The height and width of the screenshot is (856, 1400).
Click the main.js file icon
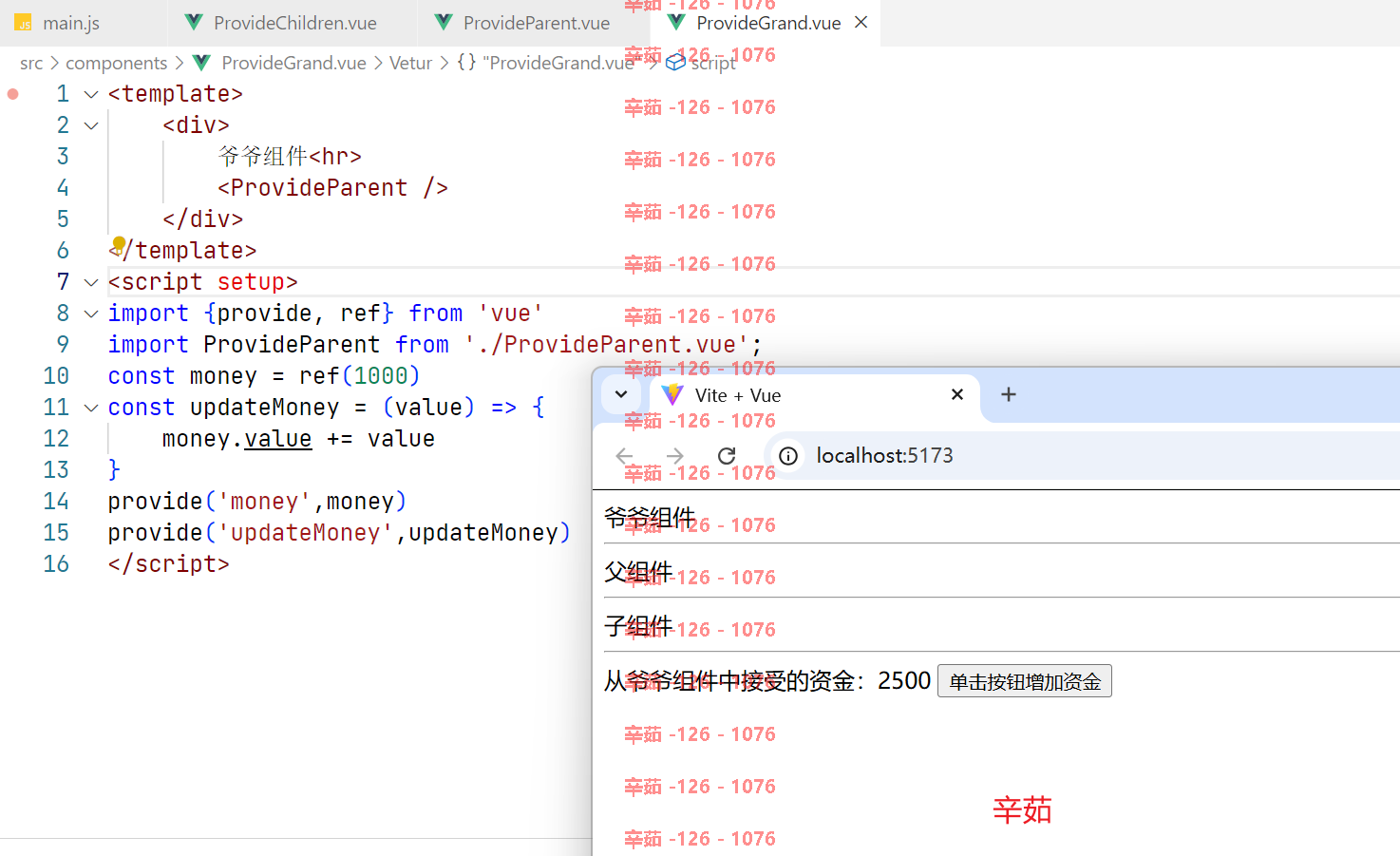23,23
